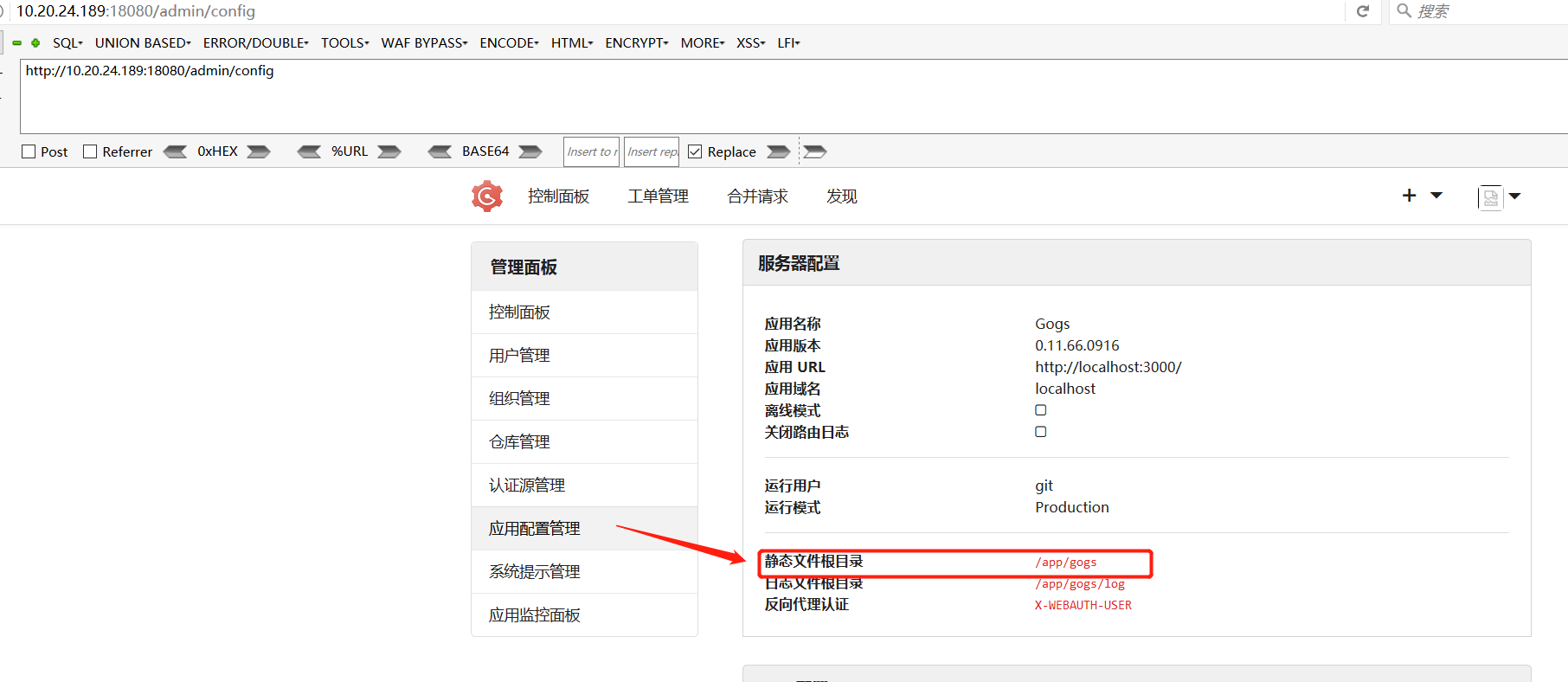The image size is (1568, 682).
Task: Go to 控制面板 in the top navigation
Action: click(x=559, y=196)
